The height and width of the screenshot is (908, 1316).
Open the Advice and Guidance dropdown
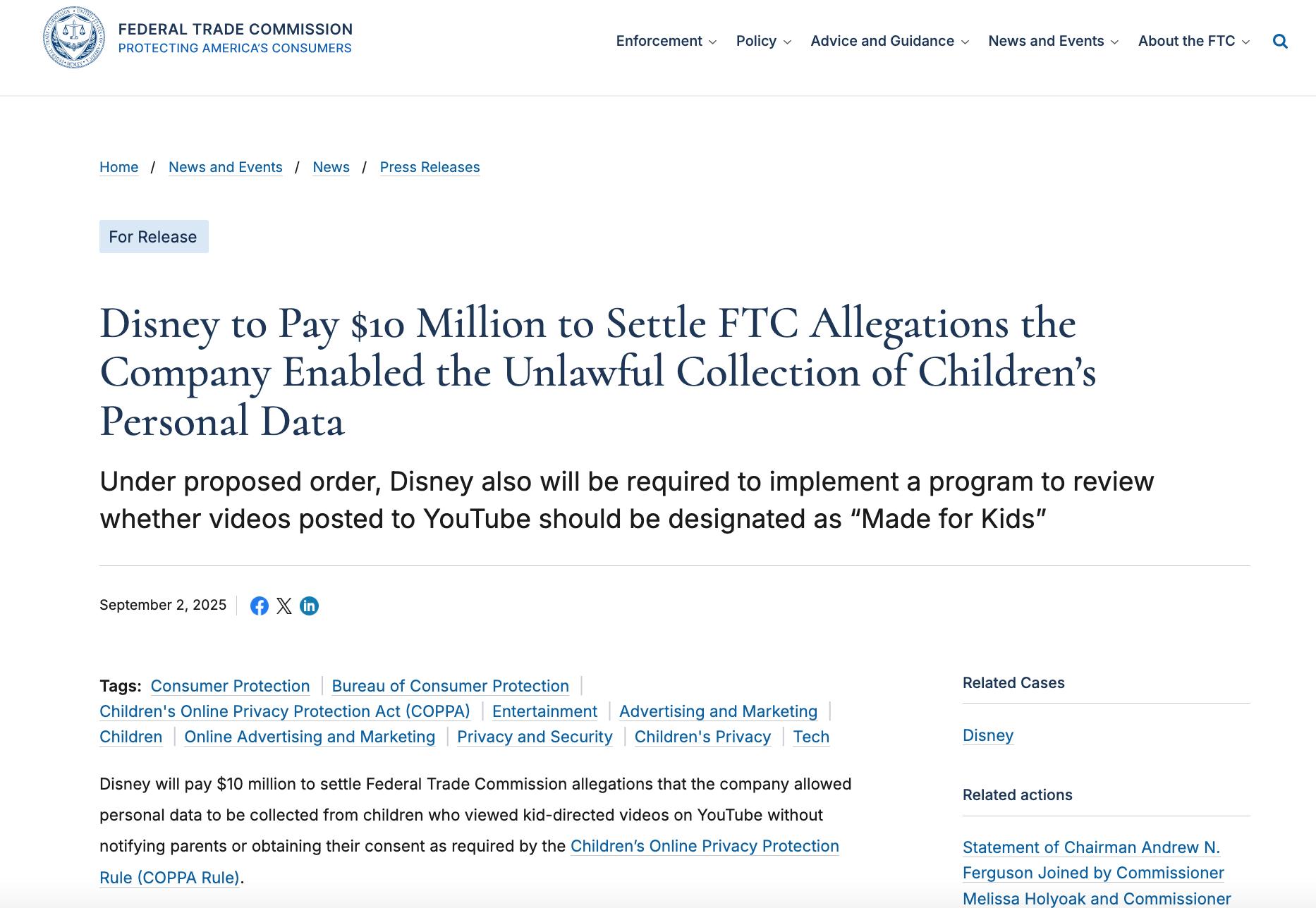(889, 42)
